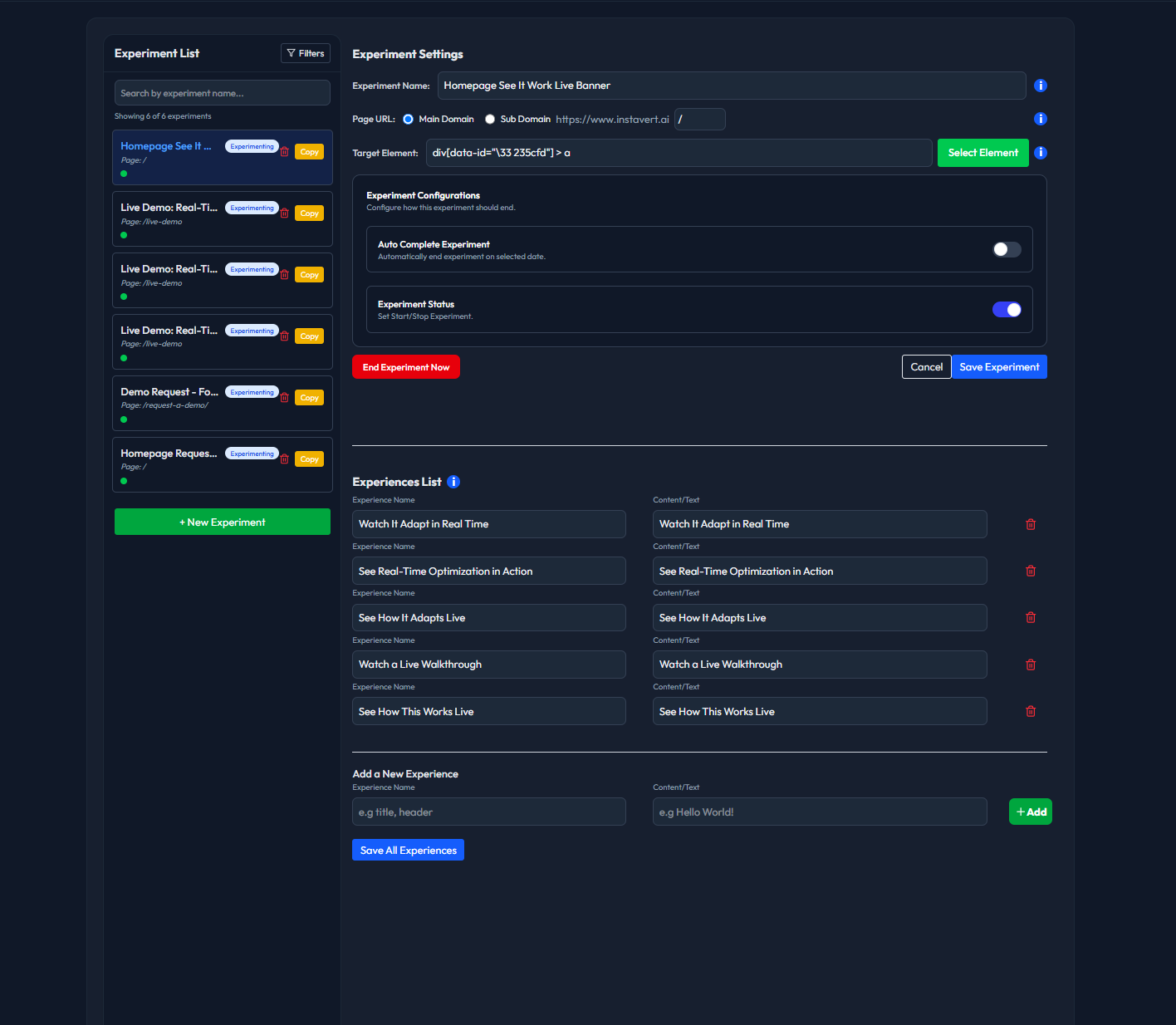Edit Experience Name 'See How This Works Live'
This screenshot has height=1025, width=1176.
click(489, 711)
